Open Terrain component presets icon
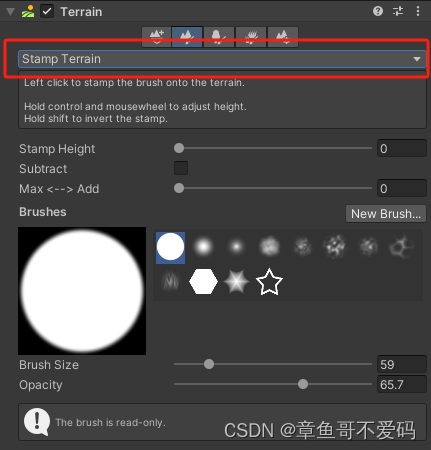This screenshot has width=431, height=450. pyautogui.click(x=398, y=11)
